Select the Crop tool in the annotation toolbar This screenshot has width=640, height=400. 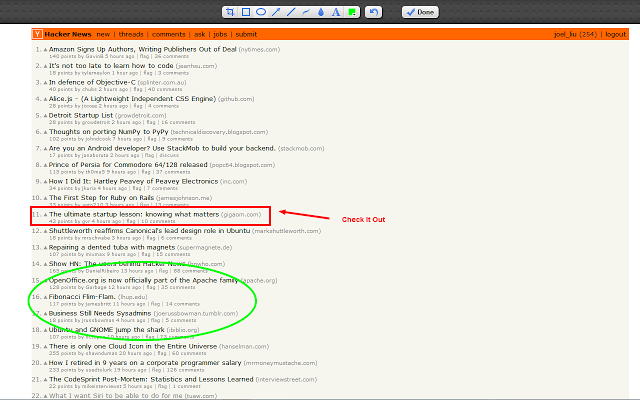pos(230,12)
